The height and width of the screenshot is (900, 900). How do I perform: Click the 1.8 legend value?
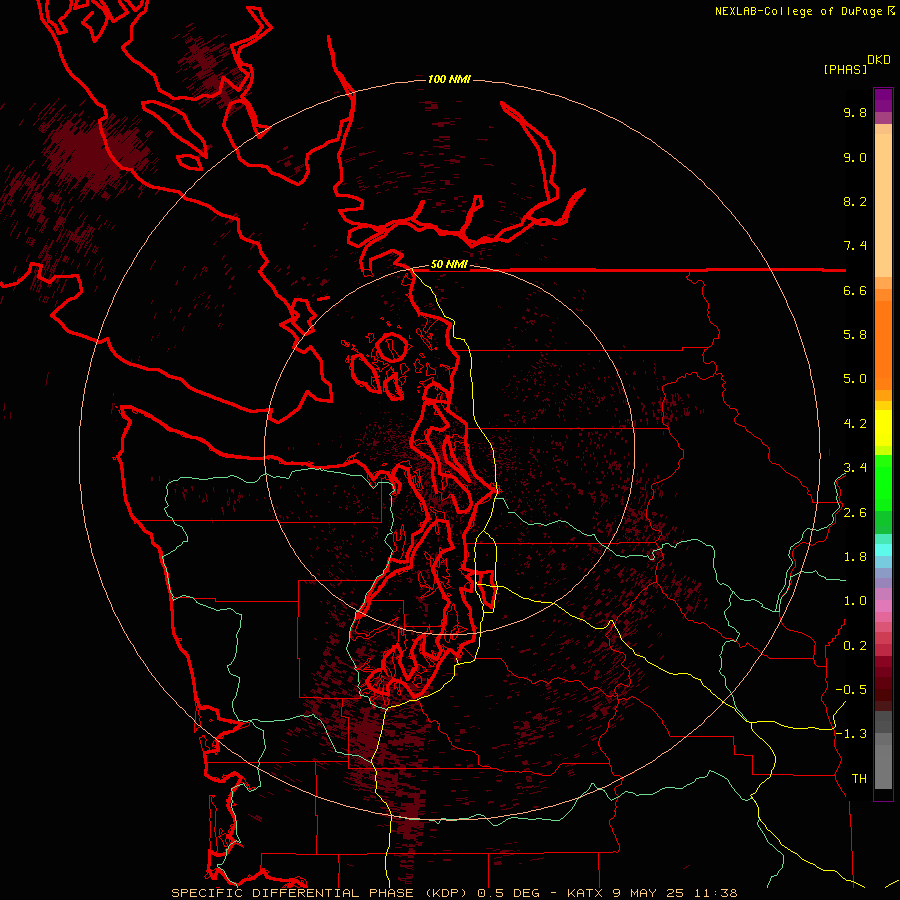click(855, 557)
